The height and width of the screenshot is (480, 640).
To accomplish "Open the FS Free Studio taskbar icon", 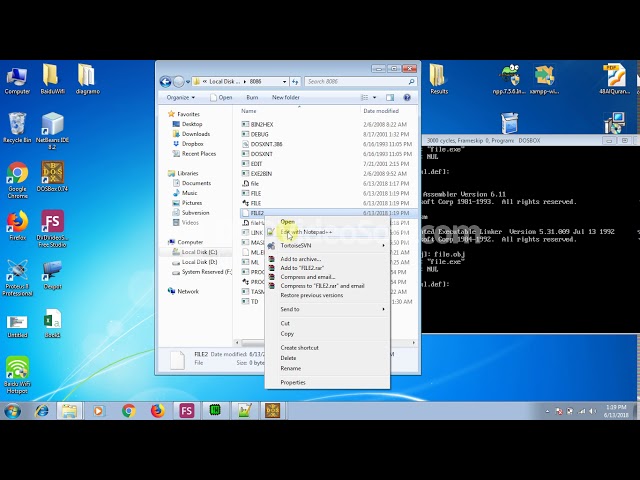I will click(187, 411).
